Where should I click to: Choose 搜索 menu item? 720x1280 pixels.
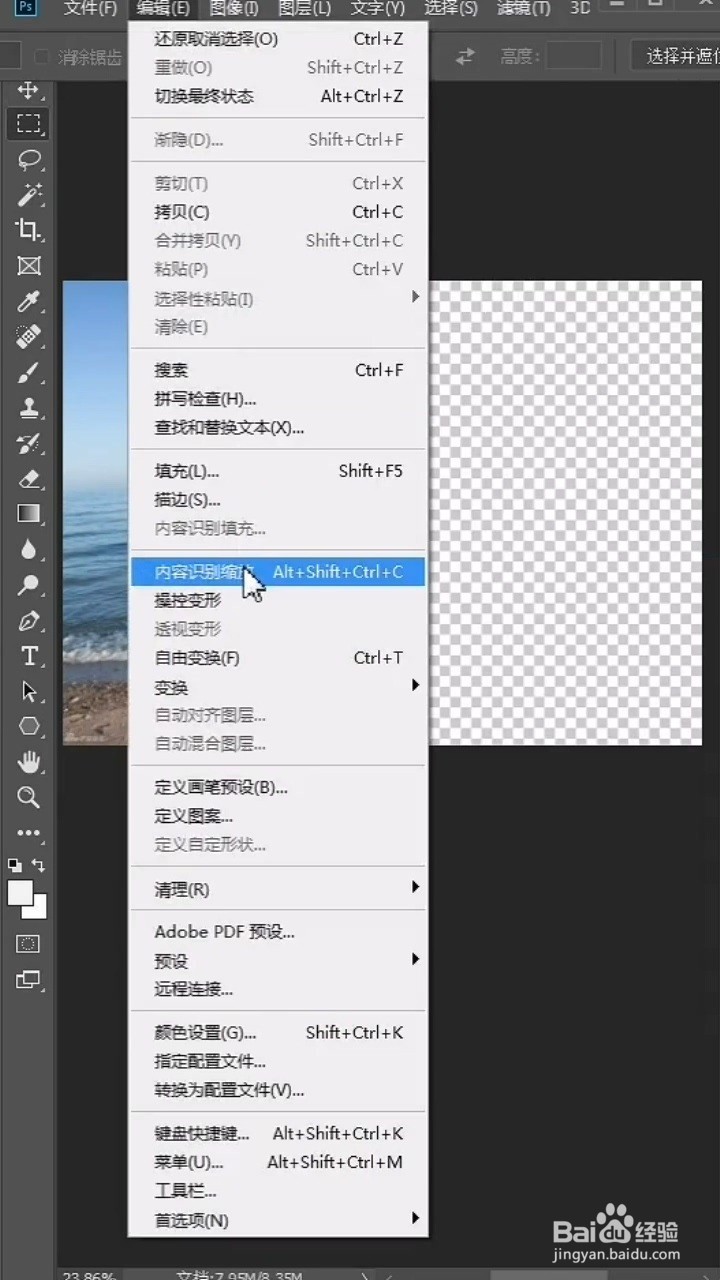point(278,370)
